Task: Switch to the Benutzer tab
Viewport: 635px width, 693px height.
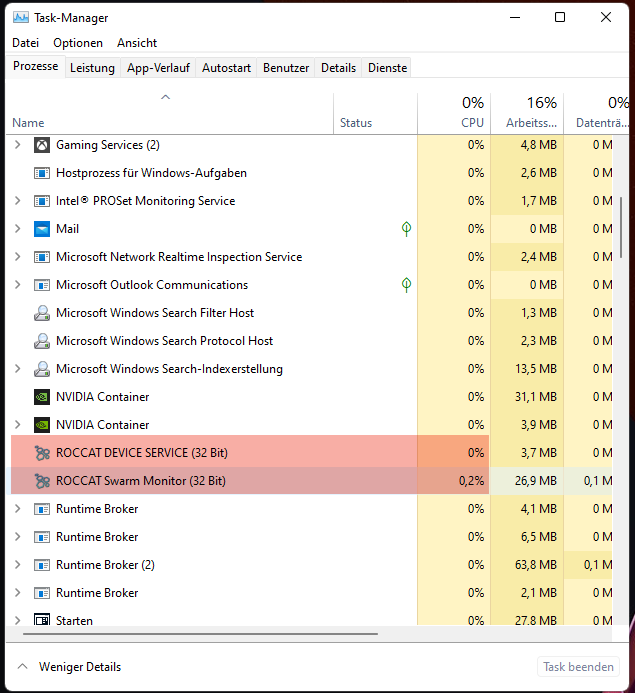Action: click(x=286, y=68)
